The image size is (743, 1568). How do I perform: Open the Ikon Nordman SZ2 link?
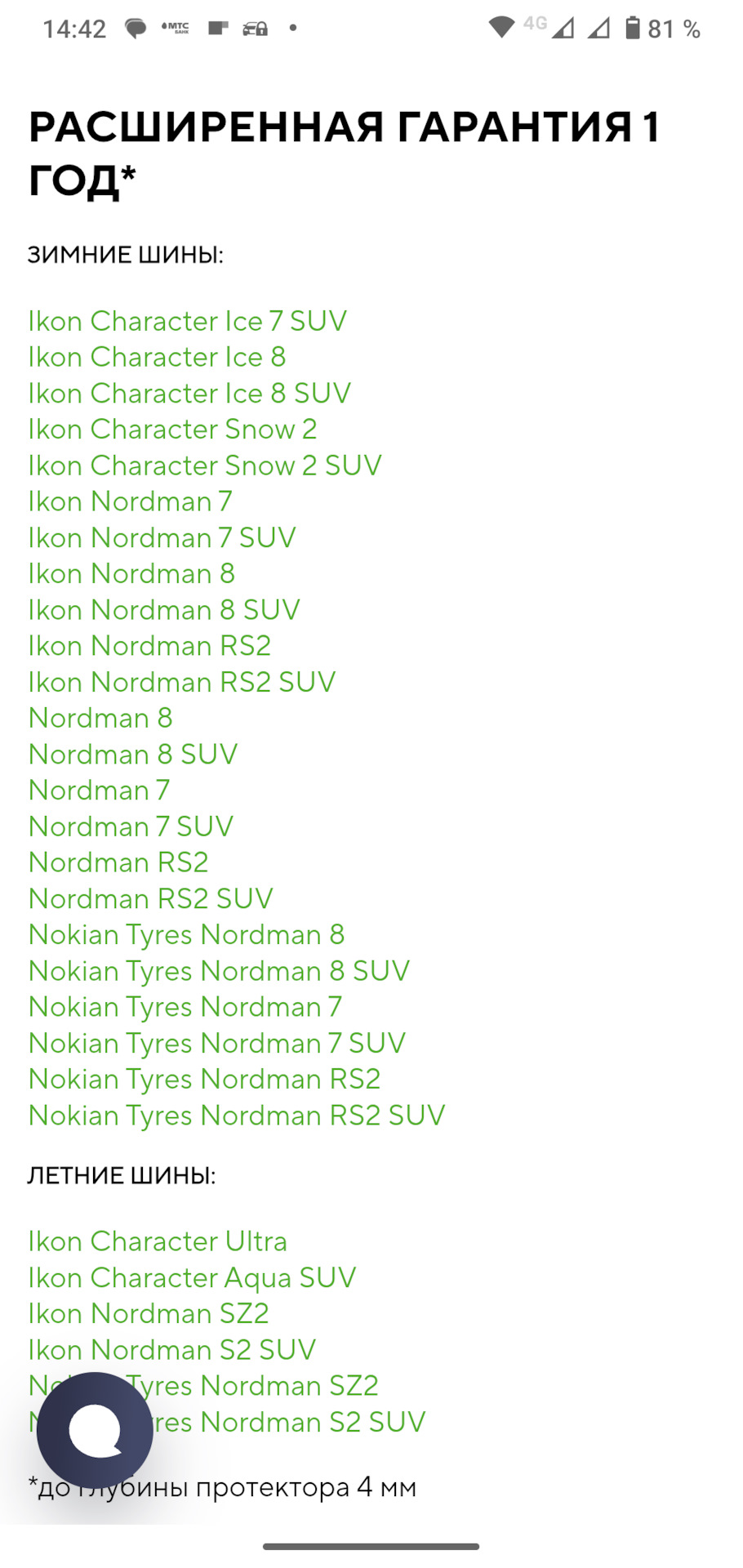tap(149, 1313)
